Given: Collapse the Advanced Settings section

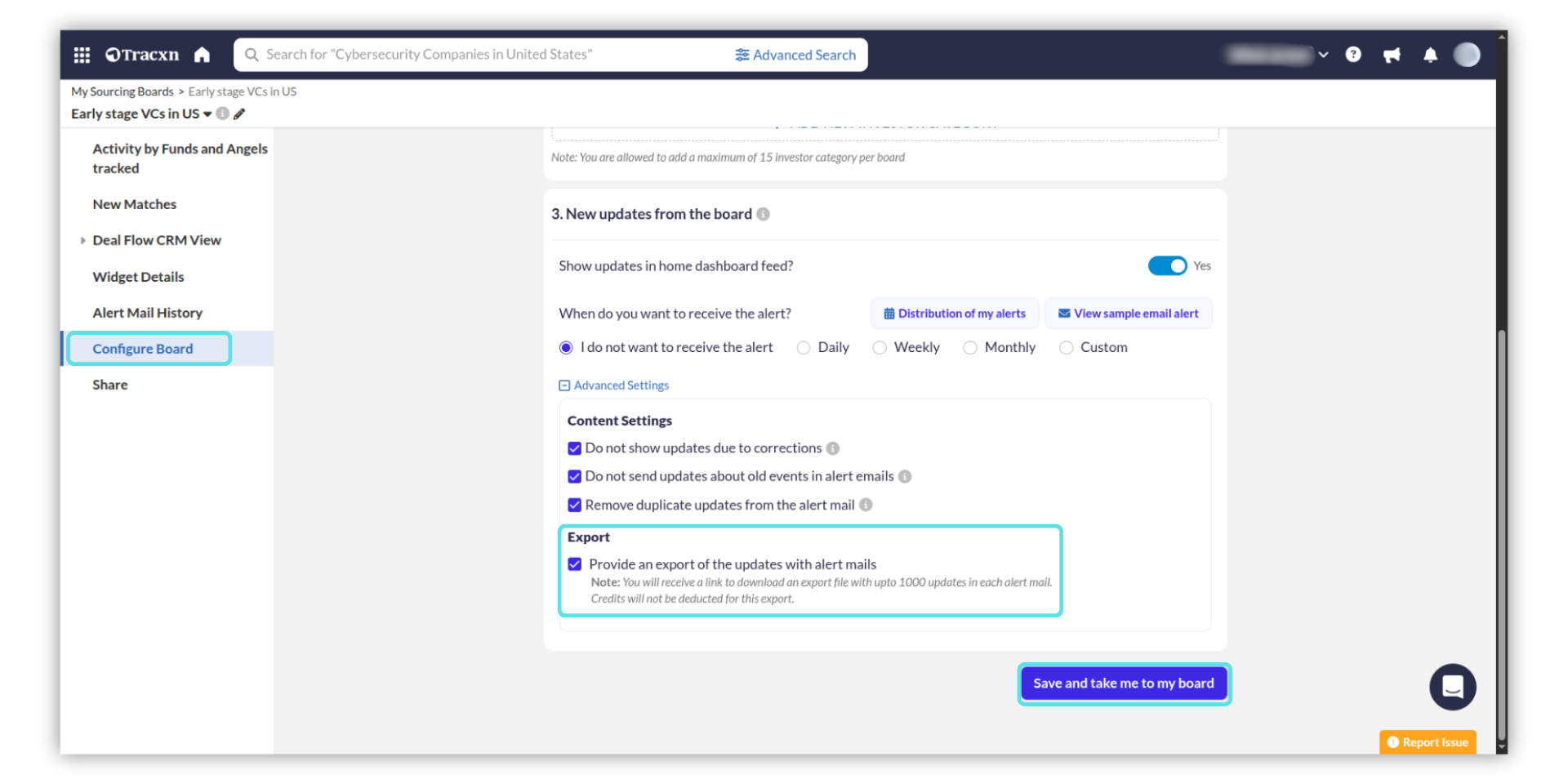Looking at the screenshot, I should point(564,385).
